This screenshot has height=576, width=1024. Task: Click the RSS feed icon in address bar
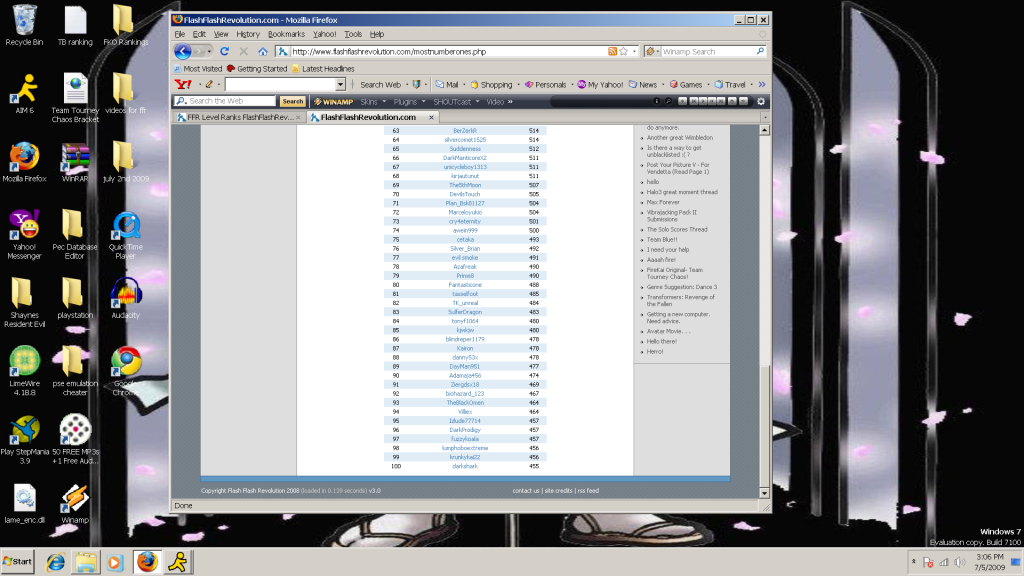tap(612, 51)
